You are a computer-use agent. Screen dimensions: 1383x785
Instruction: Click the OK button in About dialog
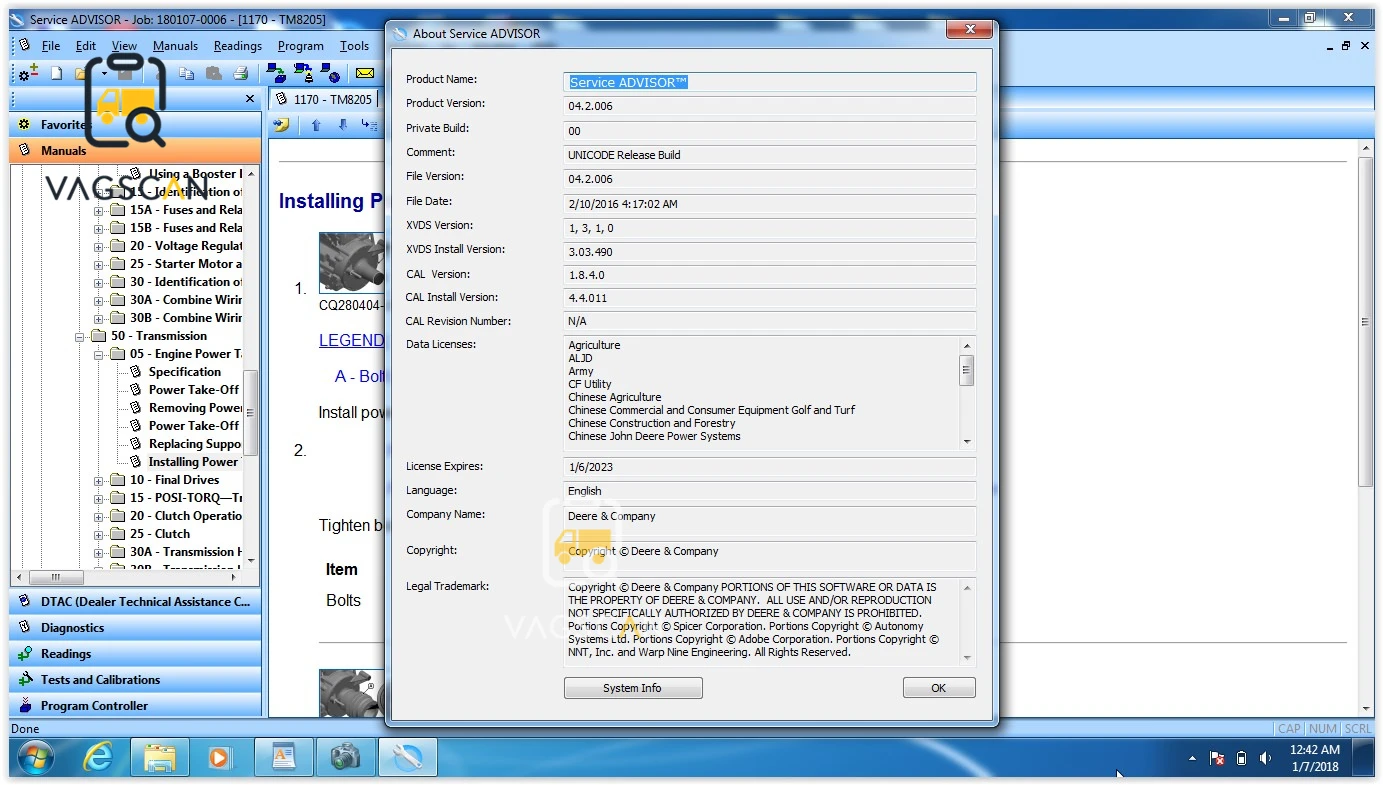pyautogui.click(x=938, y=688)
